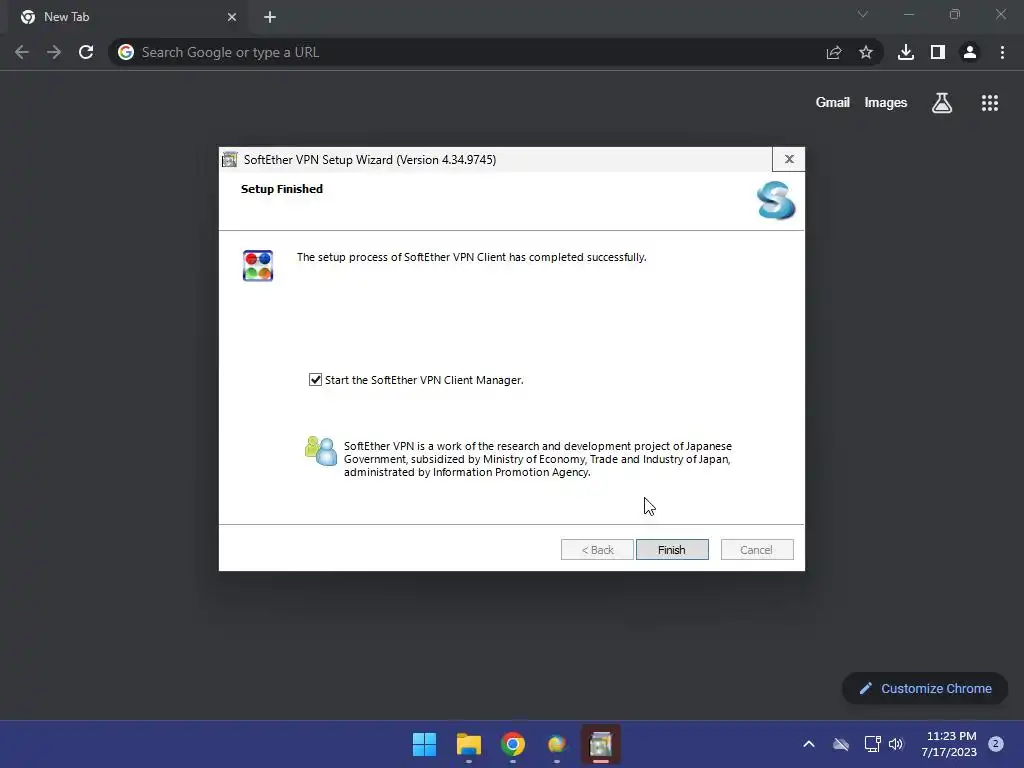Open volume speaker tray icon
This screenshot has width=1024, height=768.
(x=896, y=744)
